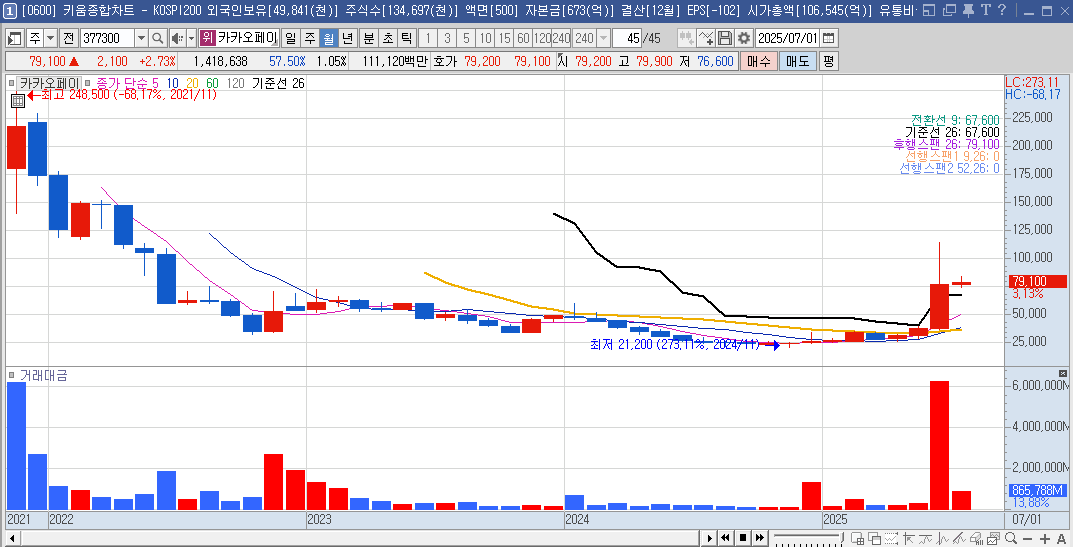The width and height of the screenshot is (1073, 547).
Task: Select the 15 interval button
Action: (504, 38)
